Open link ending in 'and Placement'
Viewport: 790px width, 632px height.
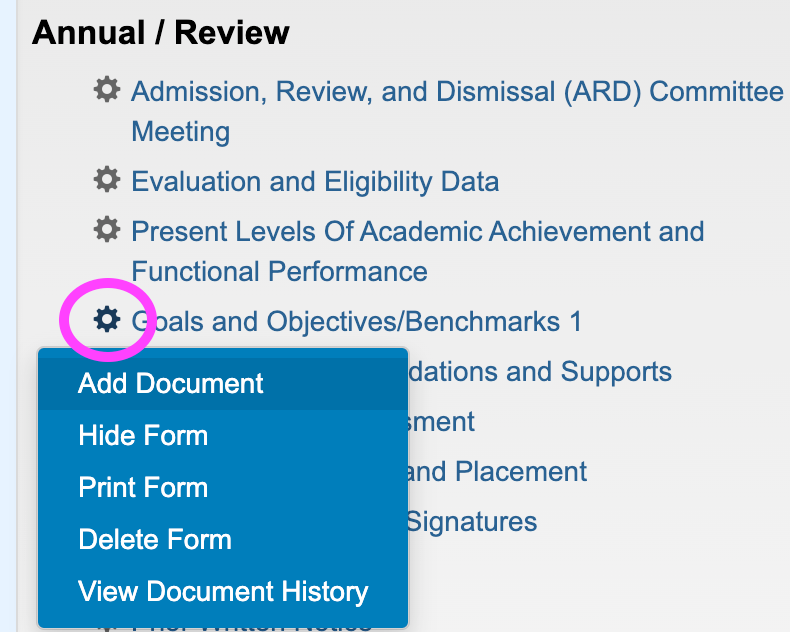497,472
